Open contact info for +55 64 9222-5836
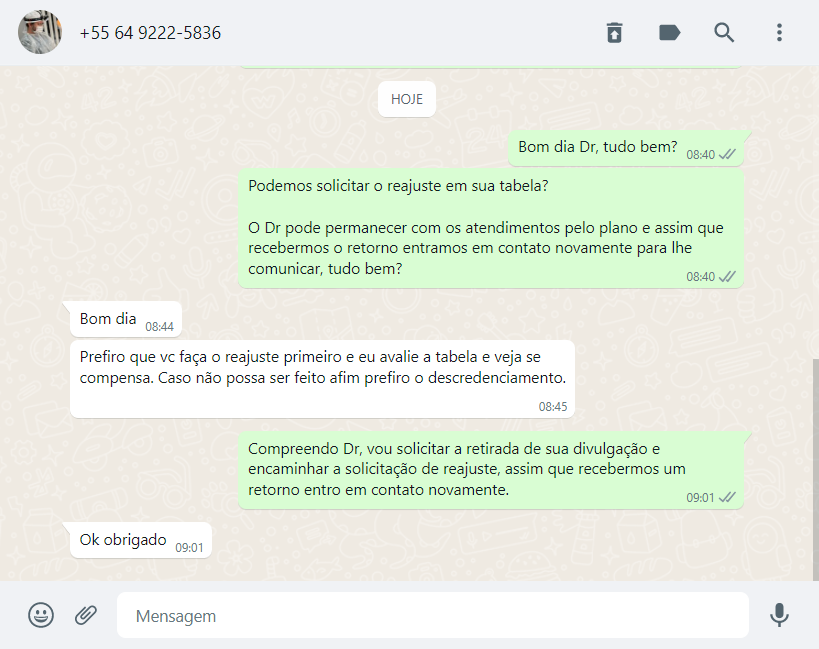 pos(150,33)
